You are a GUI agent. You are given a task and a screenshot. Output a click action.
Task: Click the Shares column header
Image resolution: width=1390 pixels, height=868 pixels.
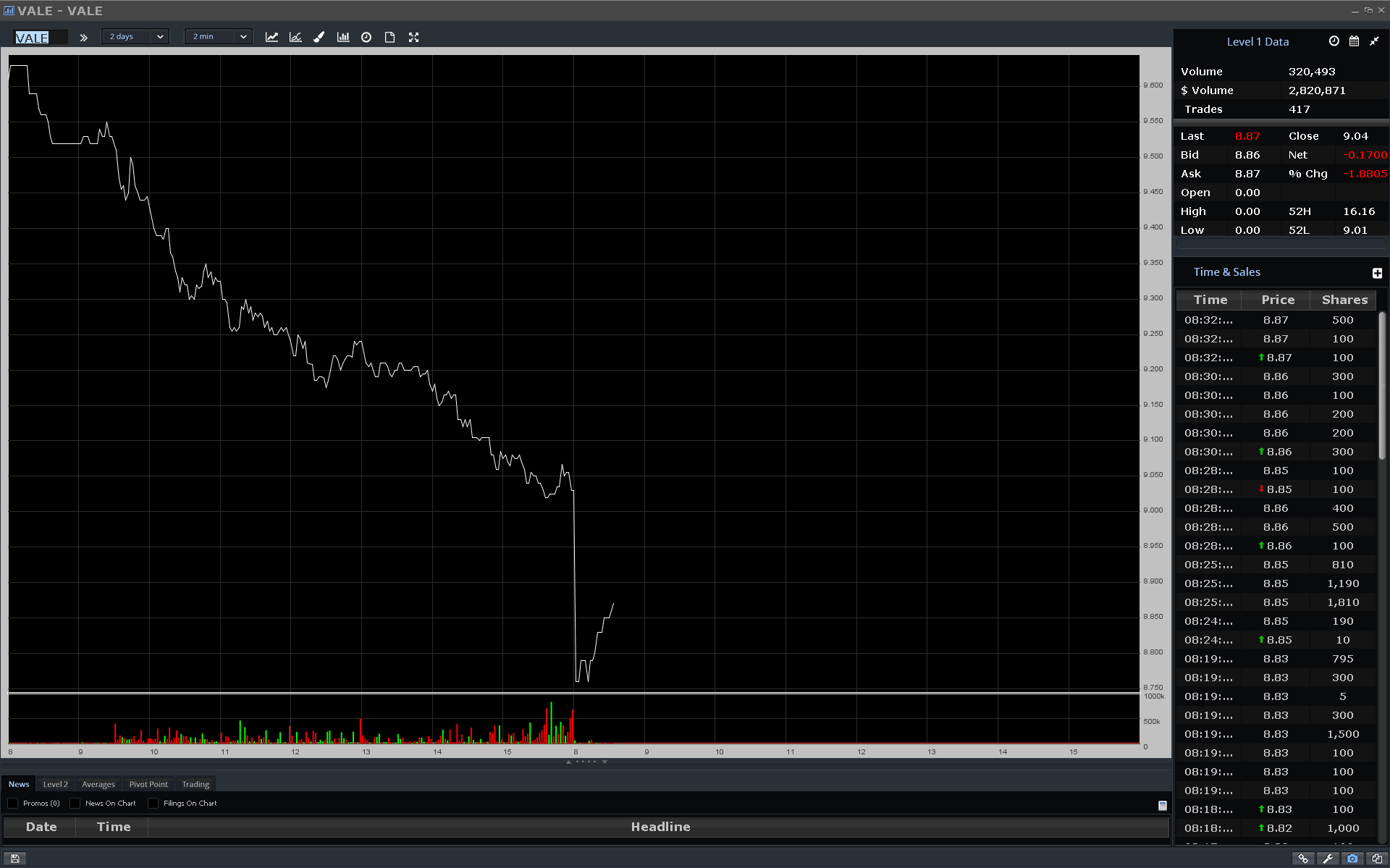[x=1344, y=300]
